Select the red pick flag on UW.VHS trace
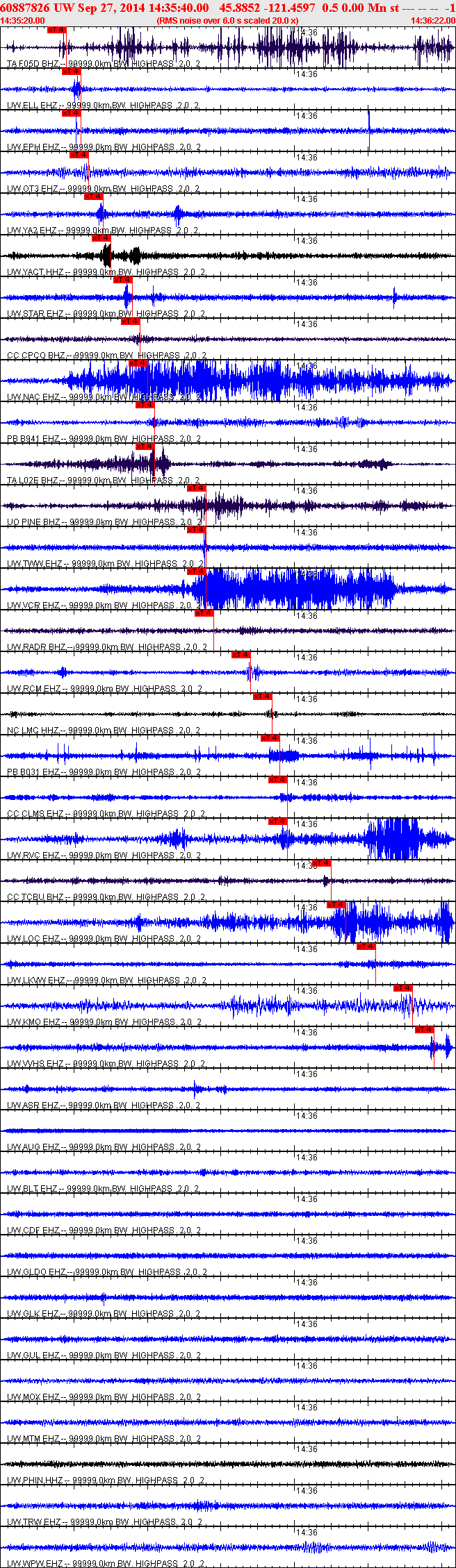456x1568 pixels. 424,1030
